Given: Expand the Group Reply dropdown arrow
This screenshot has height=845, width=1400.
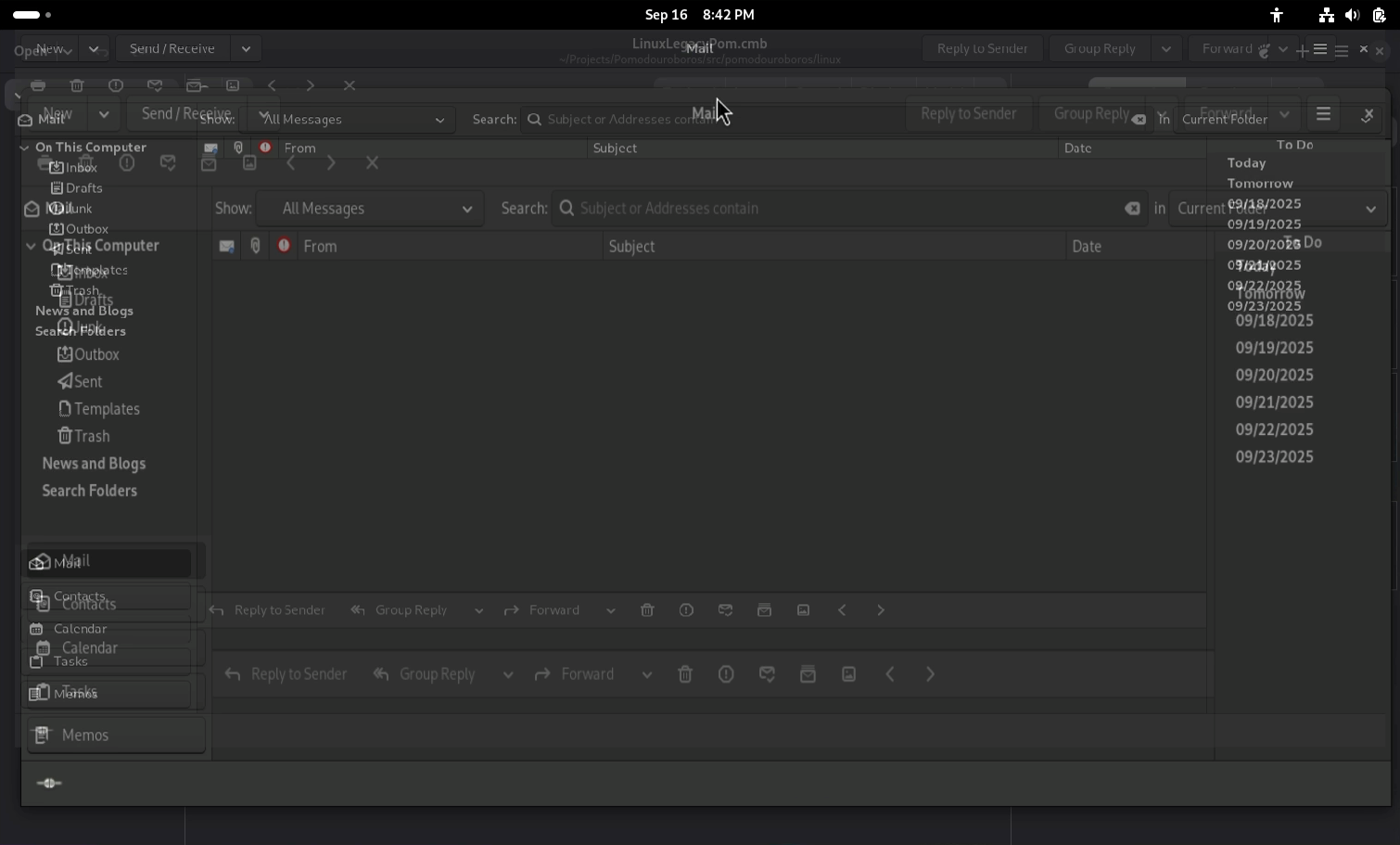Looking at the screenshot, I should pyautogui.click(x=508, y=674).
